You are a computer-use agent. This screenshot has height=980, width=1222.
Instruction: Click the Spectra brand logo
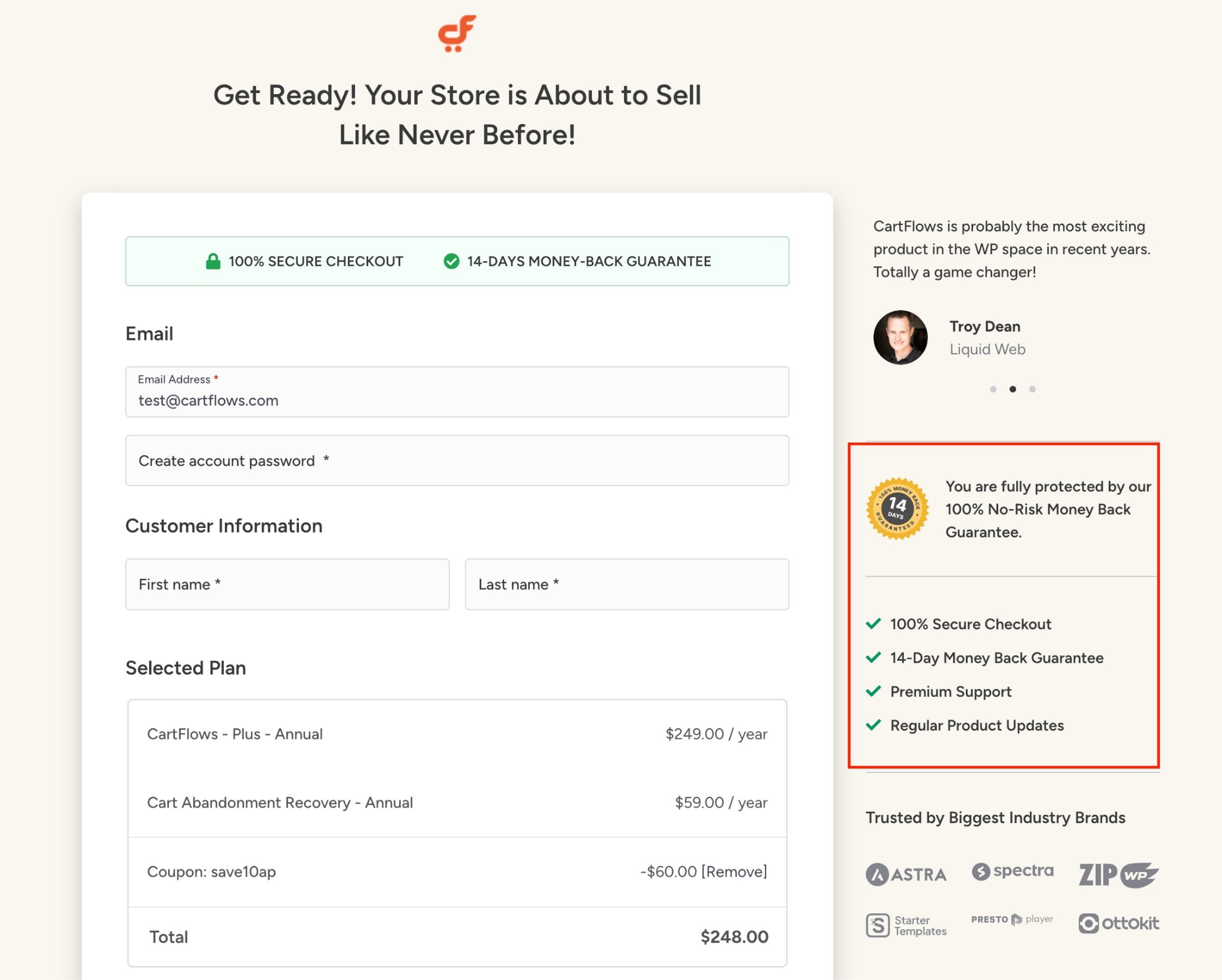[1012, 871]
